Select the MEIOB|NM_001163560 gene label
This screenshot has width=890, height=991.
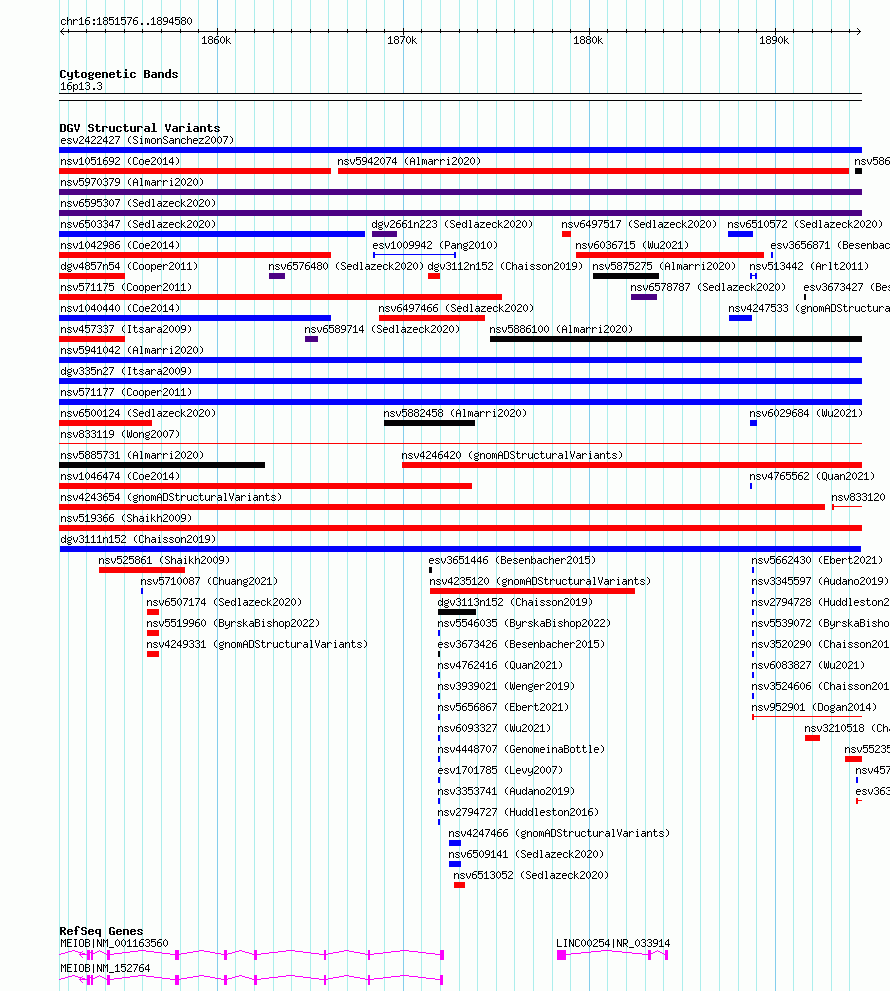114,943
